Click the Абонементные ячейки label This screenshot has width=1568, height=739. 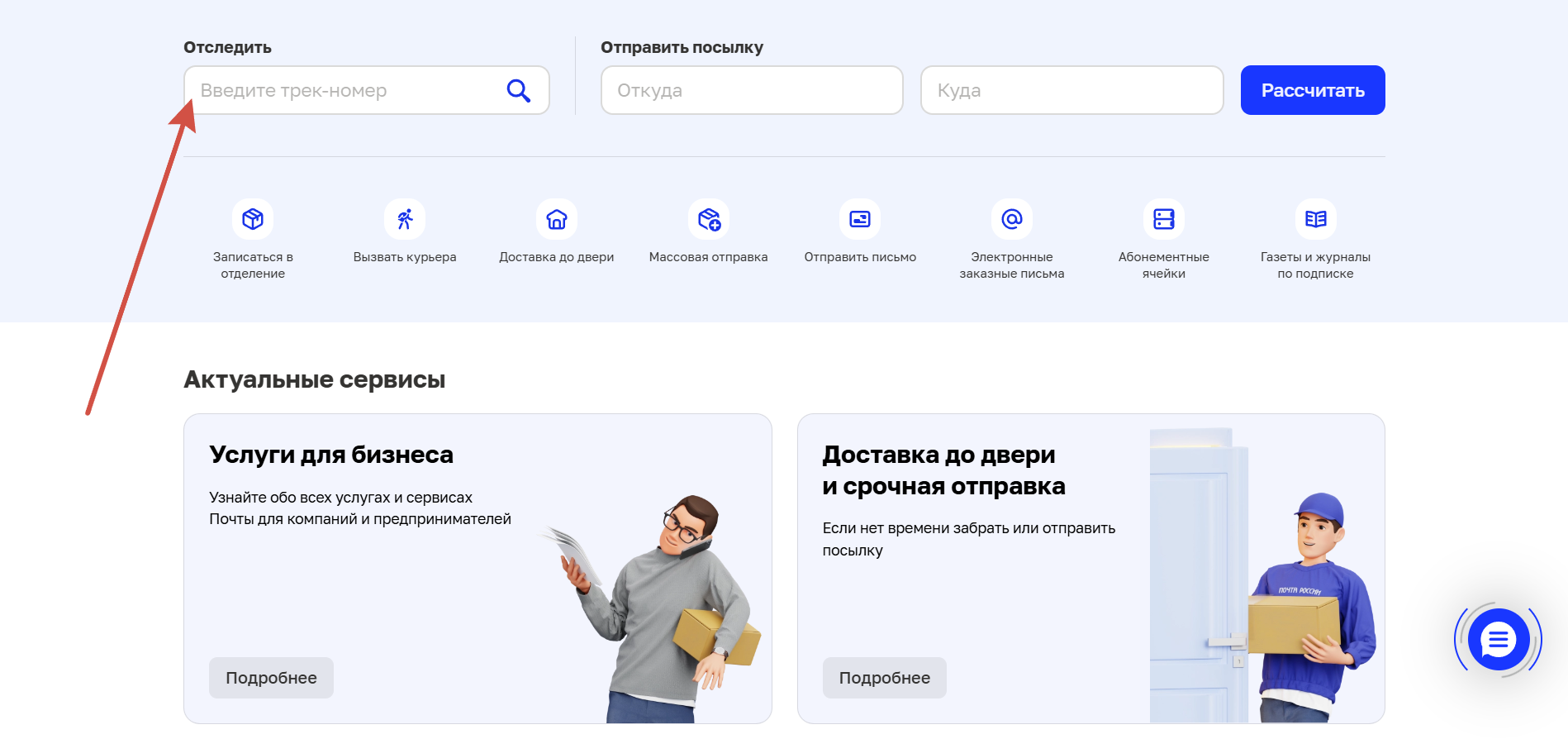pyautogui.click(x=1164, y=265)
